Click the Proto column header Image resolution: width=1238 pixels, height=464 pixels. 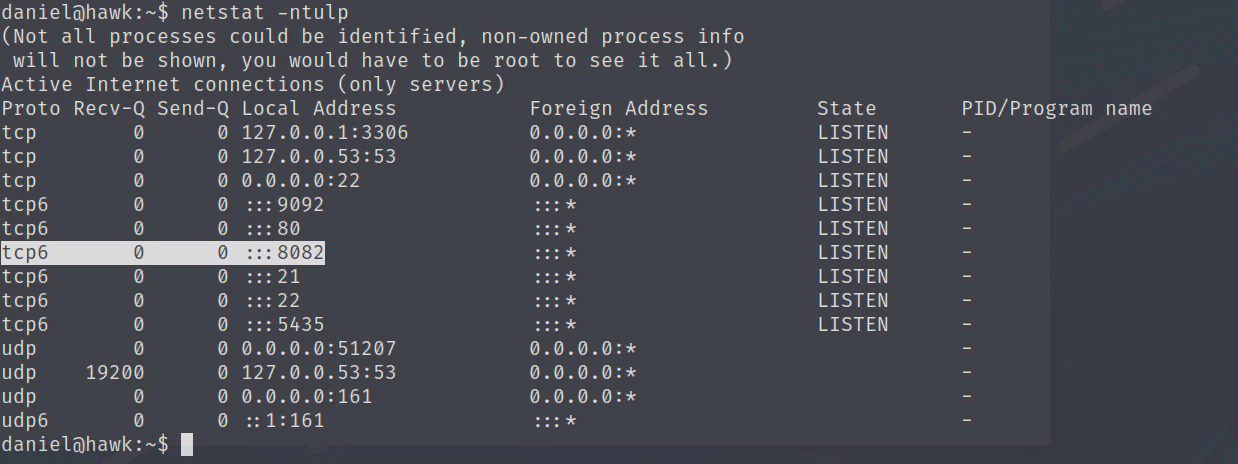30,109
